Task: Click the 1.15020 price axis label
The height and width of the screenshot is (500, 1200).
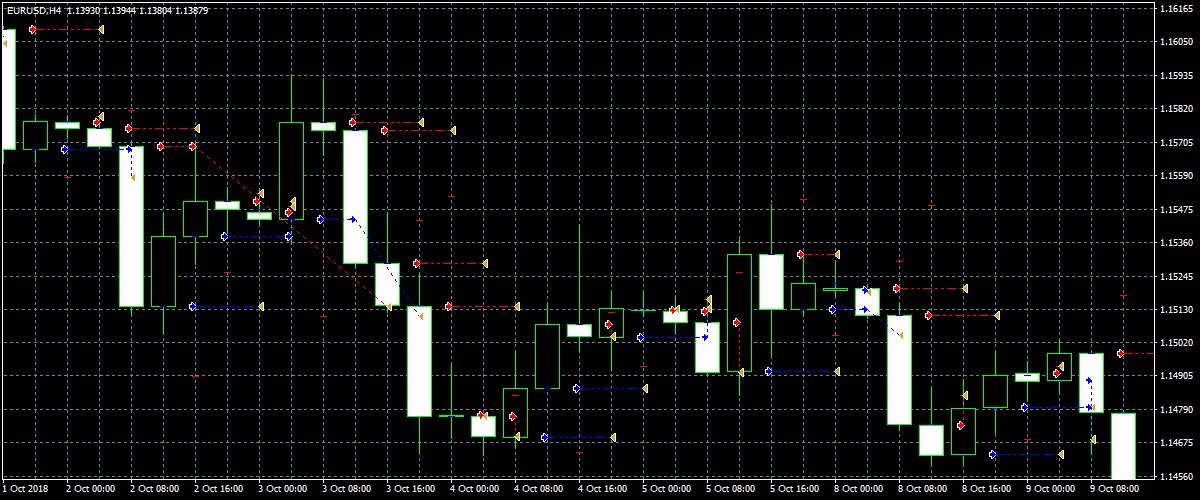Action: 1178,343
